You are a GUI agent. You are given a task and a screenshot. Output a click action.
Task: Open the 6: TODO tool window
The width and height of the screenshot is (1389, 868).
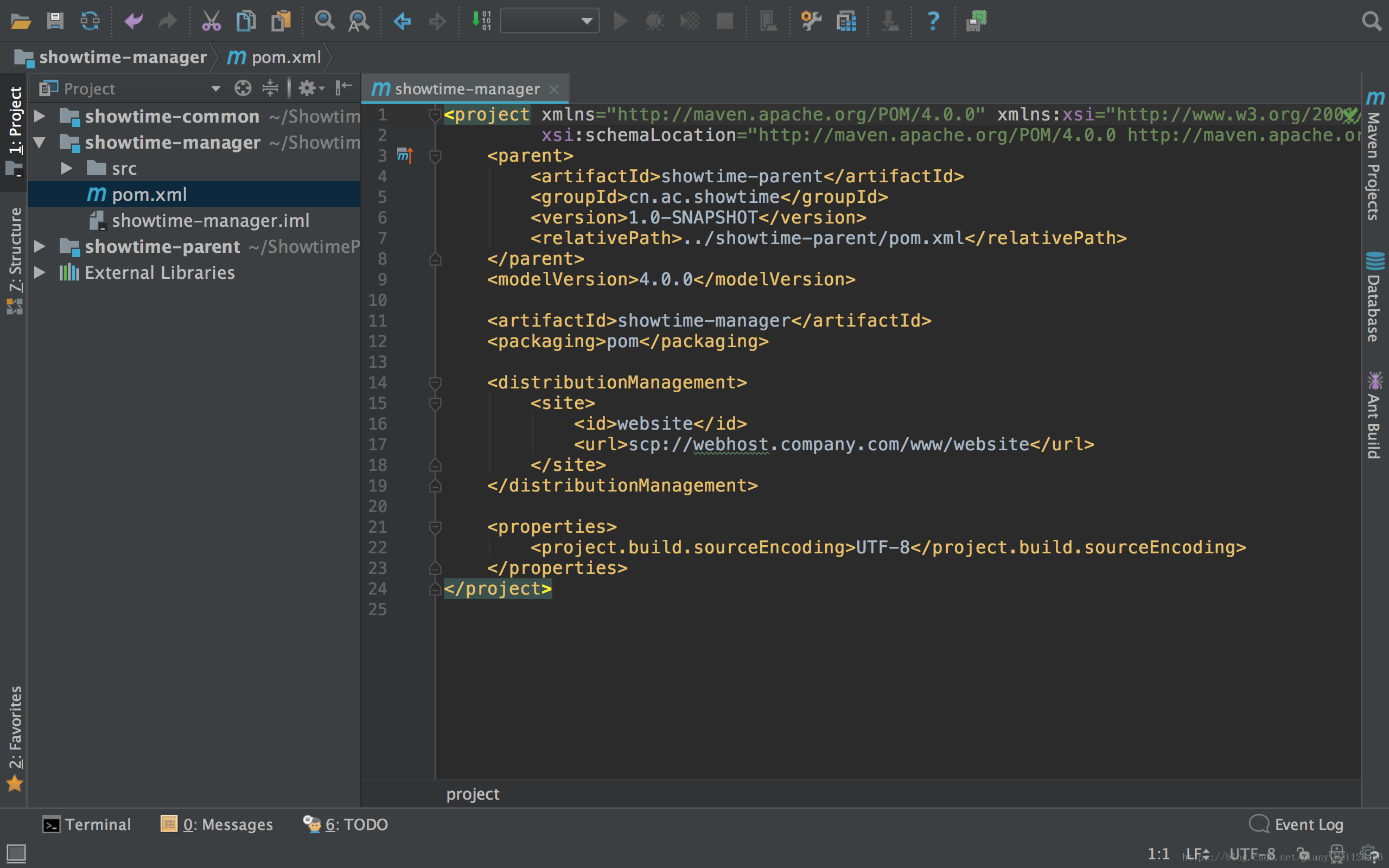tap(346, 825)
